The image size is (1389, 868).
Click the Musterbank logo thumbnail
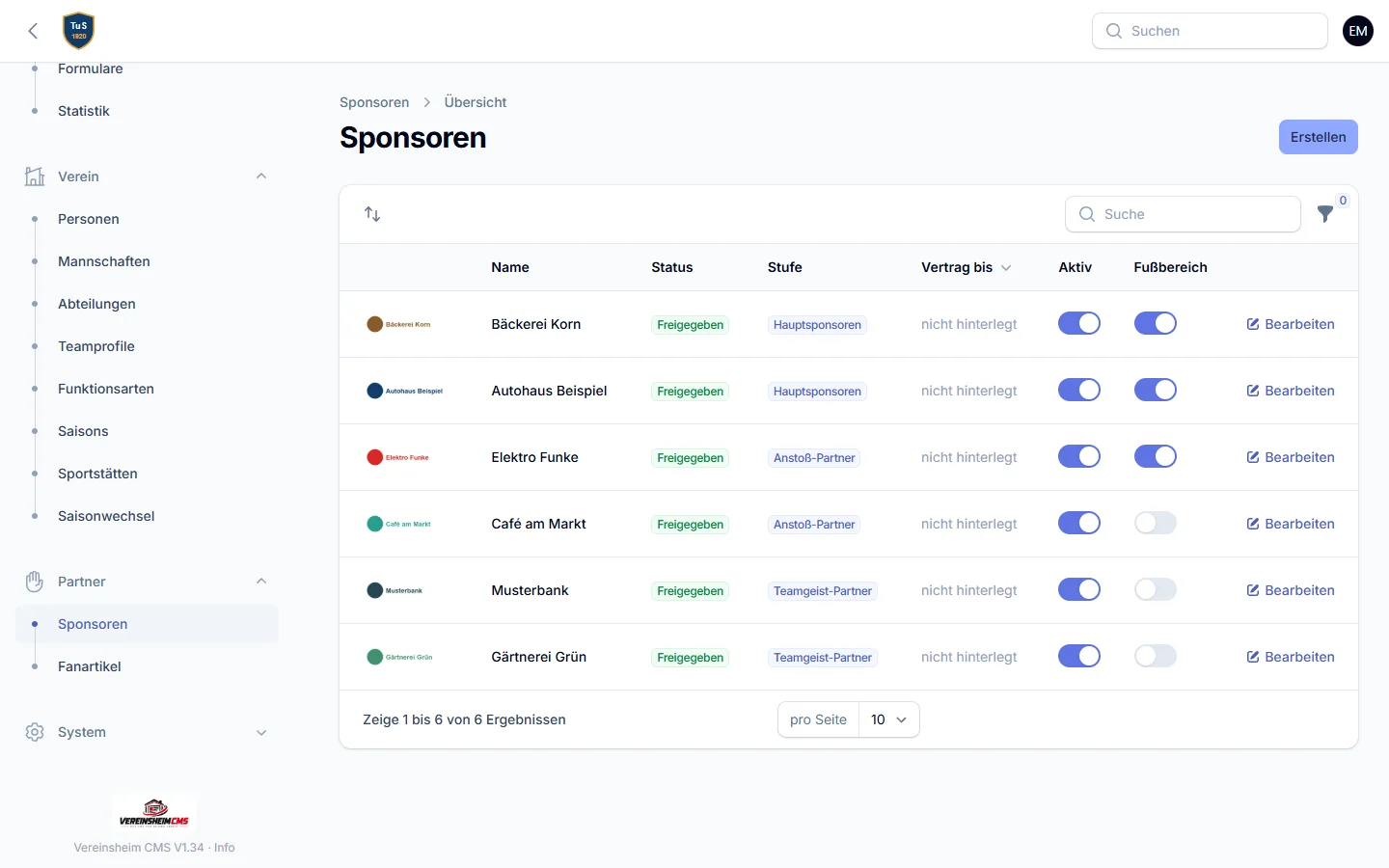point(395,590)
